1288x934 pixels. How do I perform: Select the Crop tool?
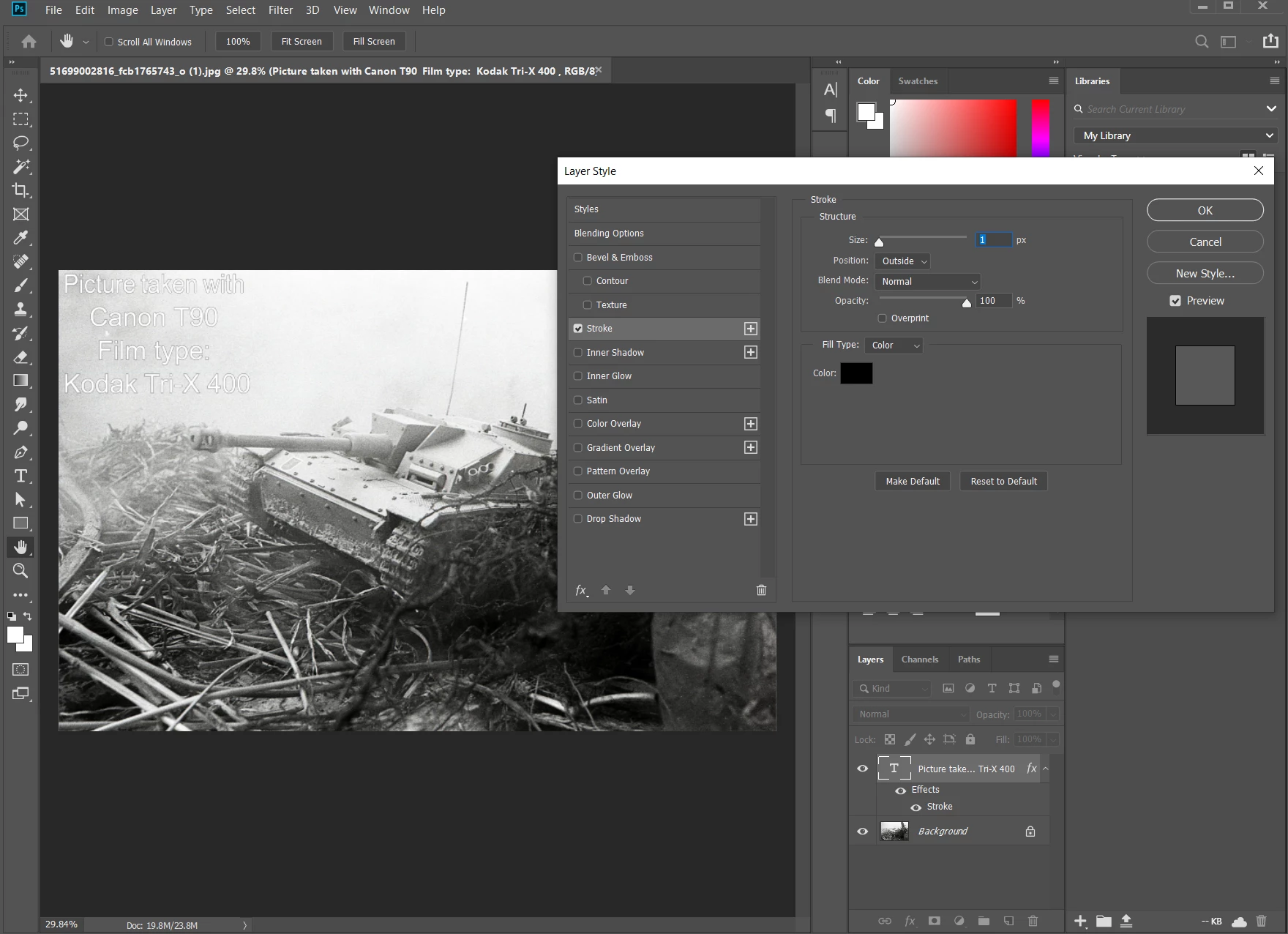coord(20,190)
